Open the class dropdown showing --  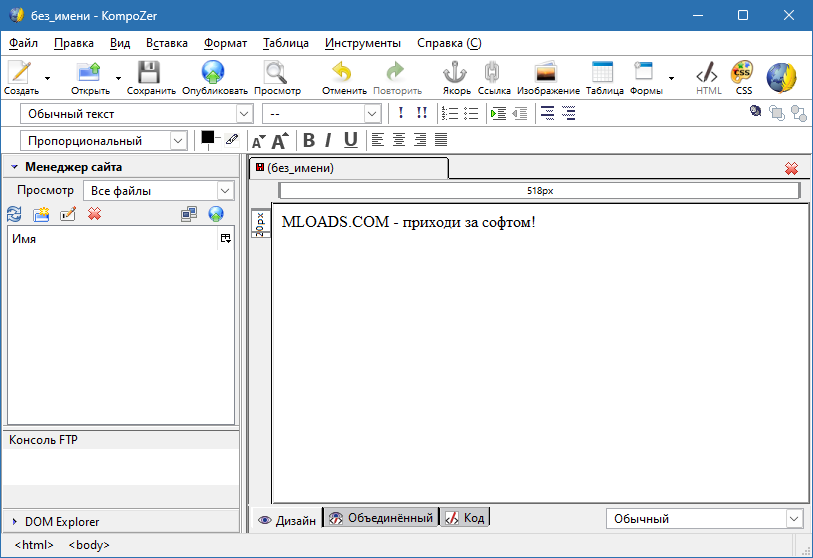click(x=322, y=114)
